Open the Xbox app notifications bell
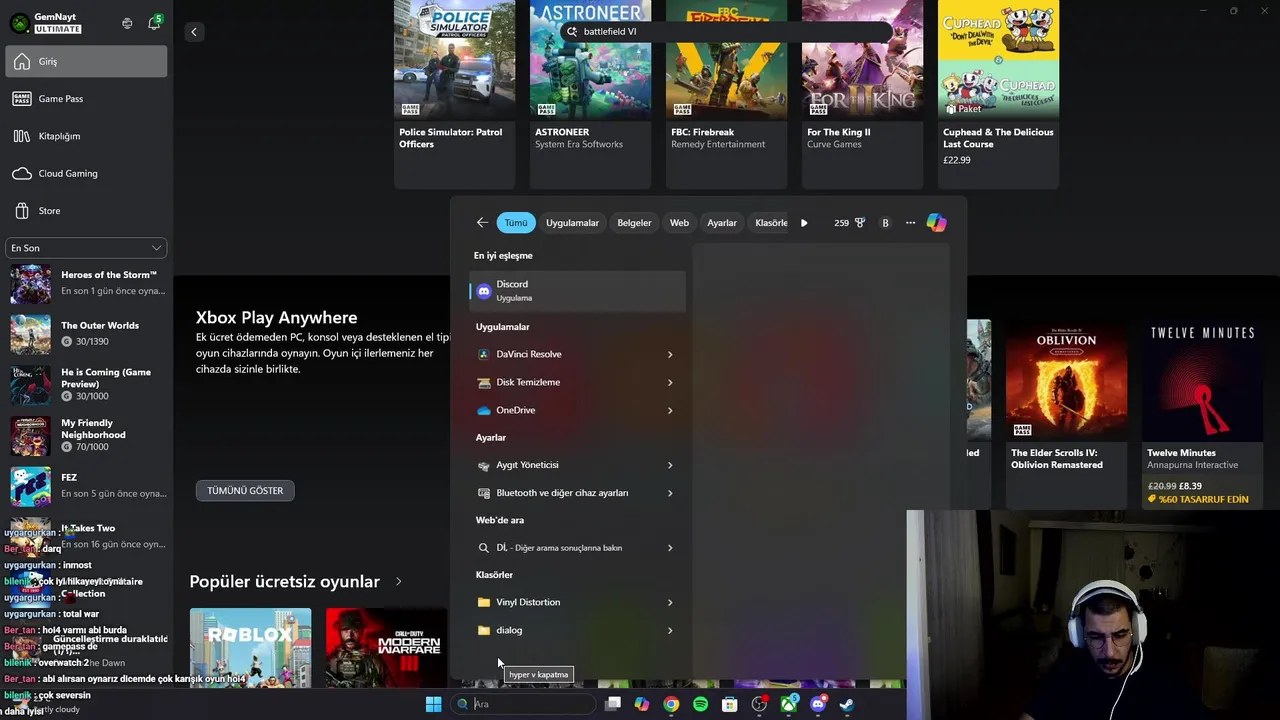This screenshot has width=1280, height=720. click(x=154, y=23)
